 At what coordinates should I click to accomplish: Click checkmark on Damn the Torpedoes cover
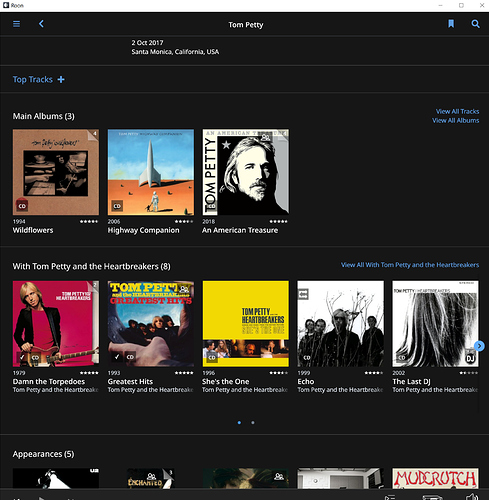[x=22, y=357]
